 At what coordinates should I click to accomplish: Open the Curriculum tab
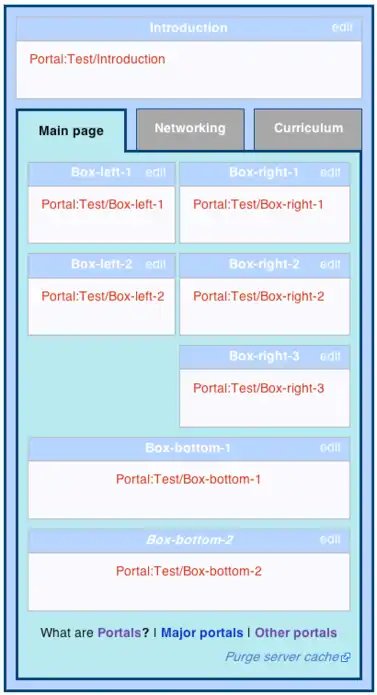tap(308, 129)
